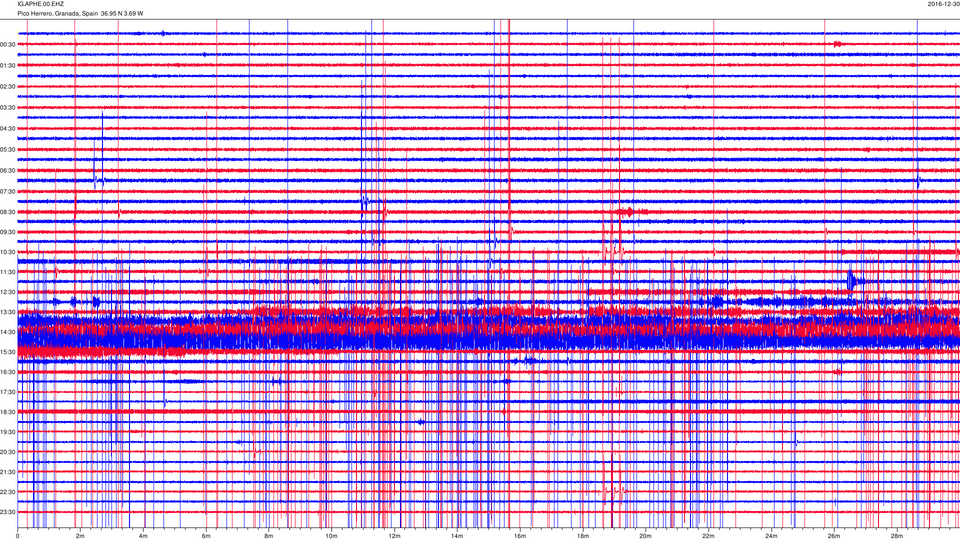This screenshot has width=960, height=540.
Task: Select the 8m axis tick label
Action: pyautogui.click(x=269, y=536)
